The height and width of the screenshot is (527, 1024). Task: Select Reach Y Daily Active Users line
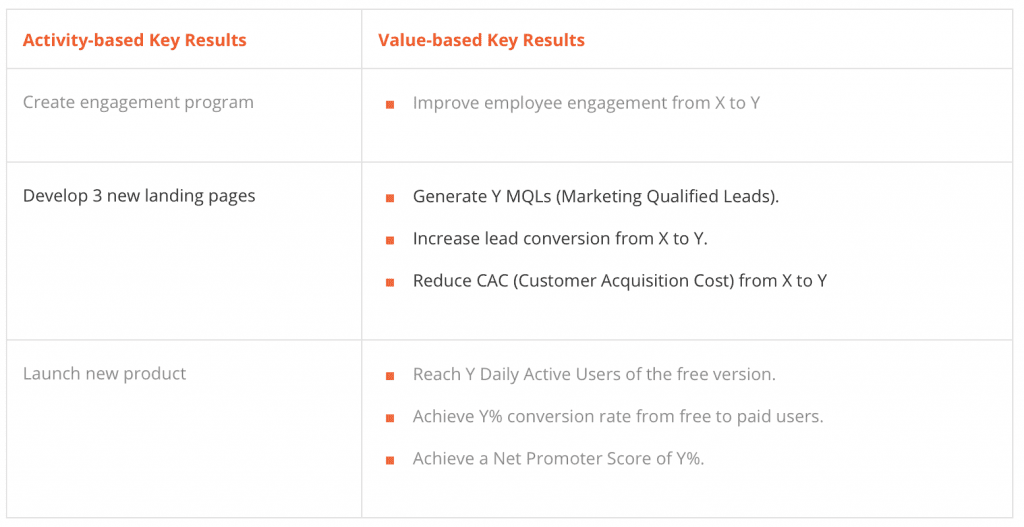594,374
